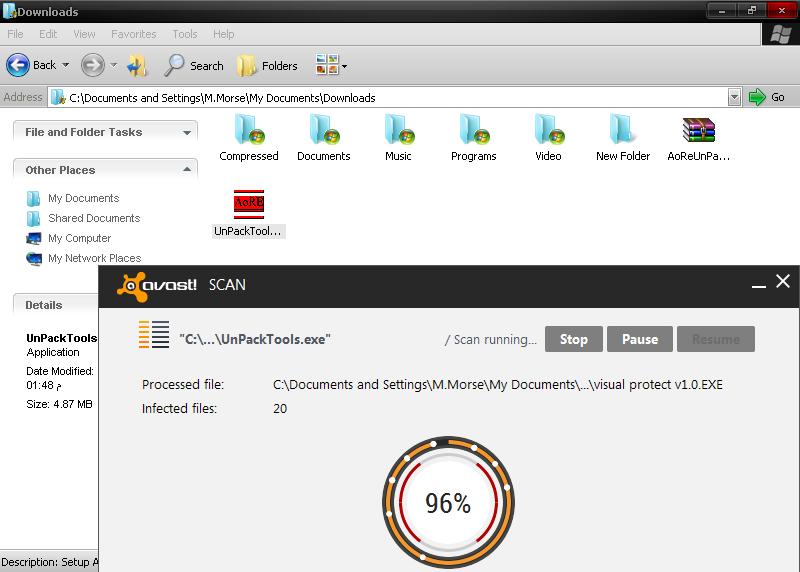Click the address bar folder icon
Screen dimensions: 800x572
[x=58, y=97]
